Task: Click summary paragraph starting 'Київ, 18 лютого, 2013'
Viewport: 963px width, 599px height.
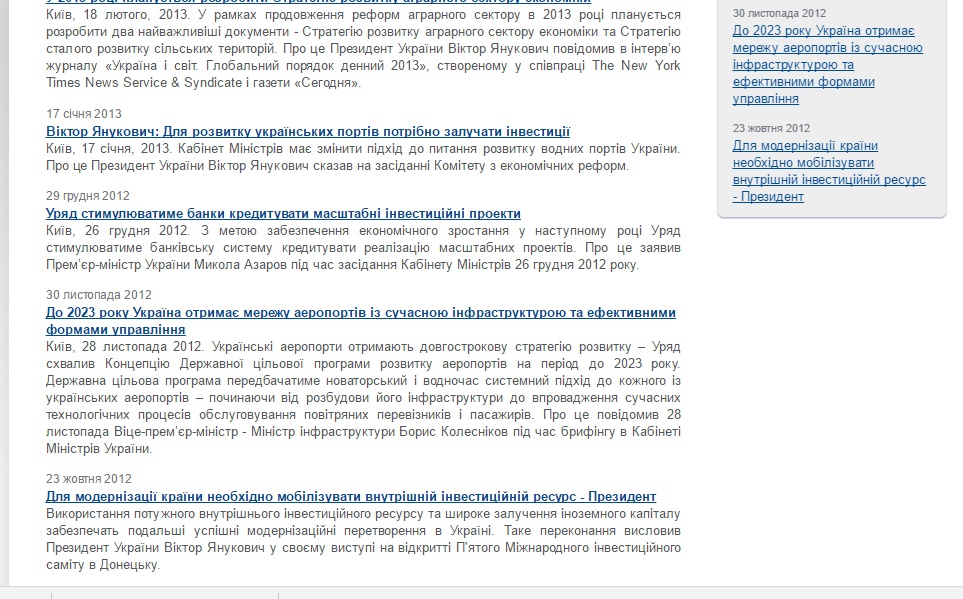Action: 363,49
